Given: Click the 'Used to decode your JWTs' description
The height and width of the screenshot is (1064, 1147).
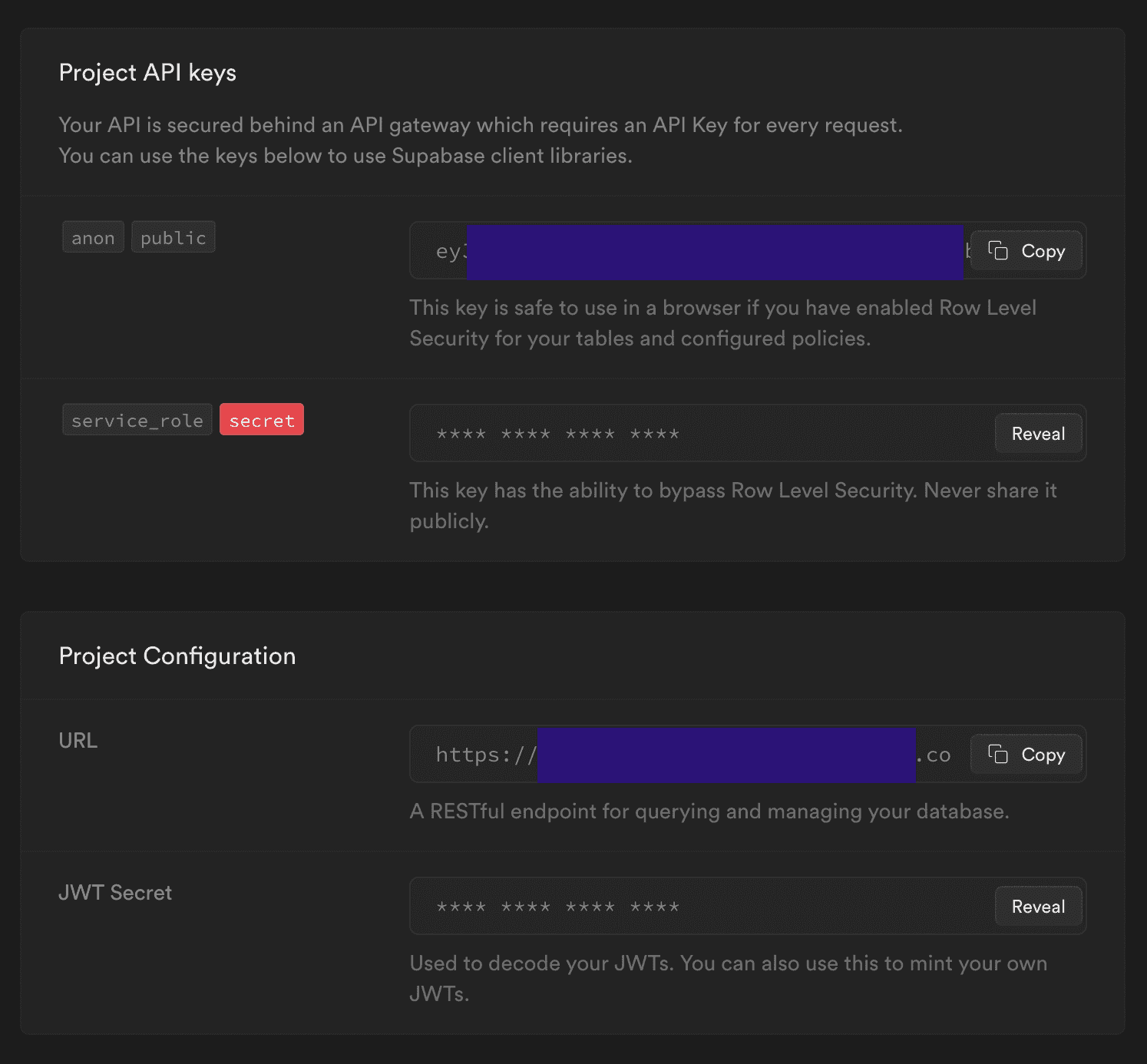Looking at the screenshot, I should click(x=728, y=979).
